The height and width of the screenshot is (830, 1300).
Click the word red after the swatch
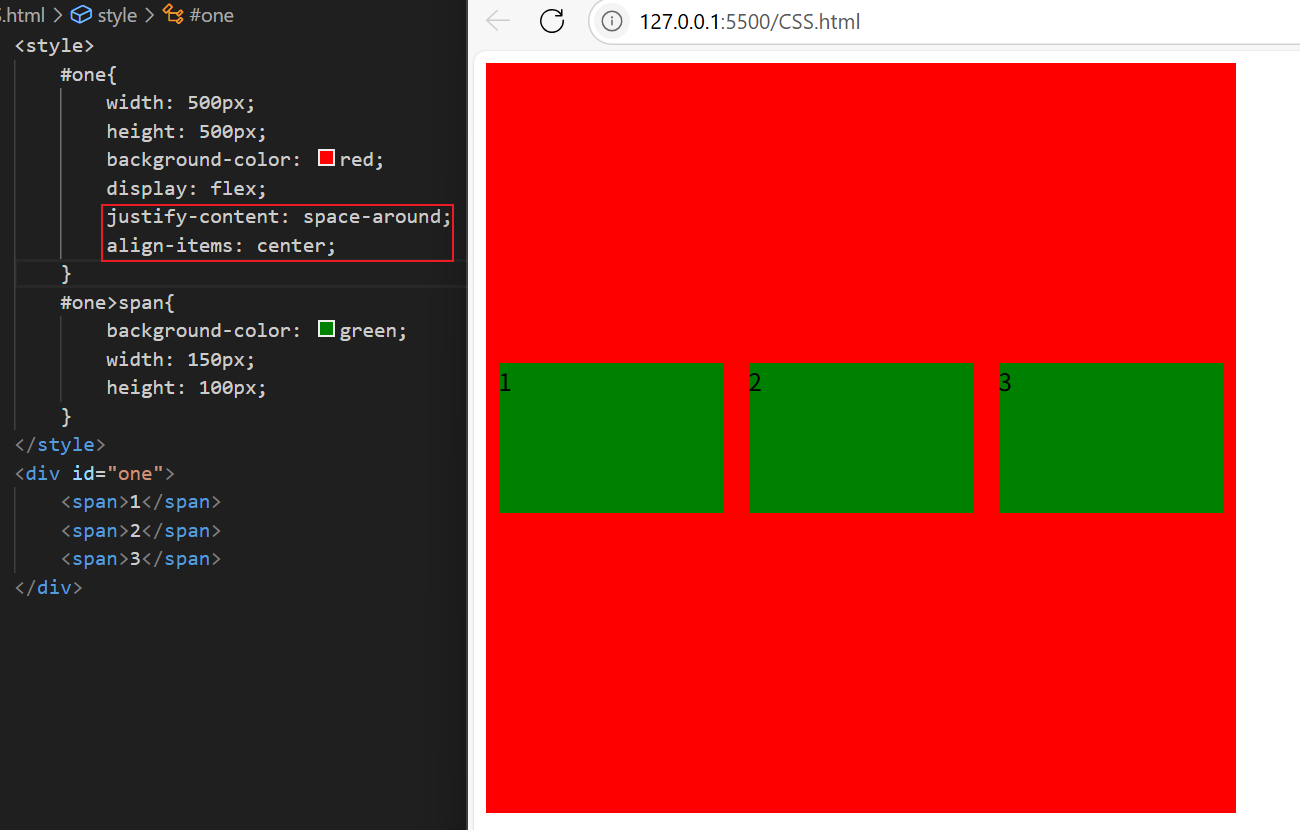pos(356,159)
